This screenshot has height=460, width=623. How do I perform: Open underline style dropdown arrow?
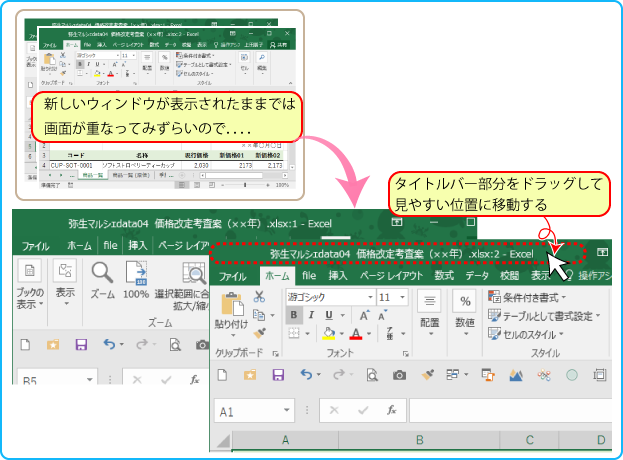click(342, 315)
